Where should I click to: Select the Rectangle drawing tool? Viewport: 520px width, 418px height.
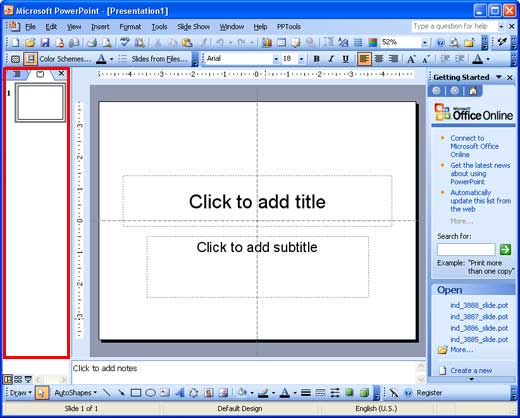pyautogui.click(x=136, y=393)
